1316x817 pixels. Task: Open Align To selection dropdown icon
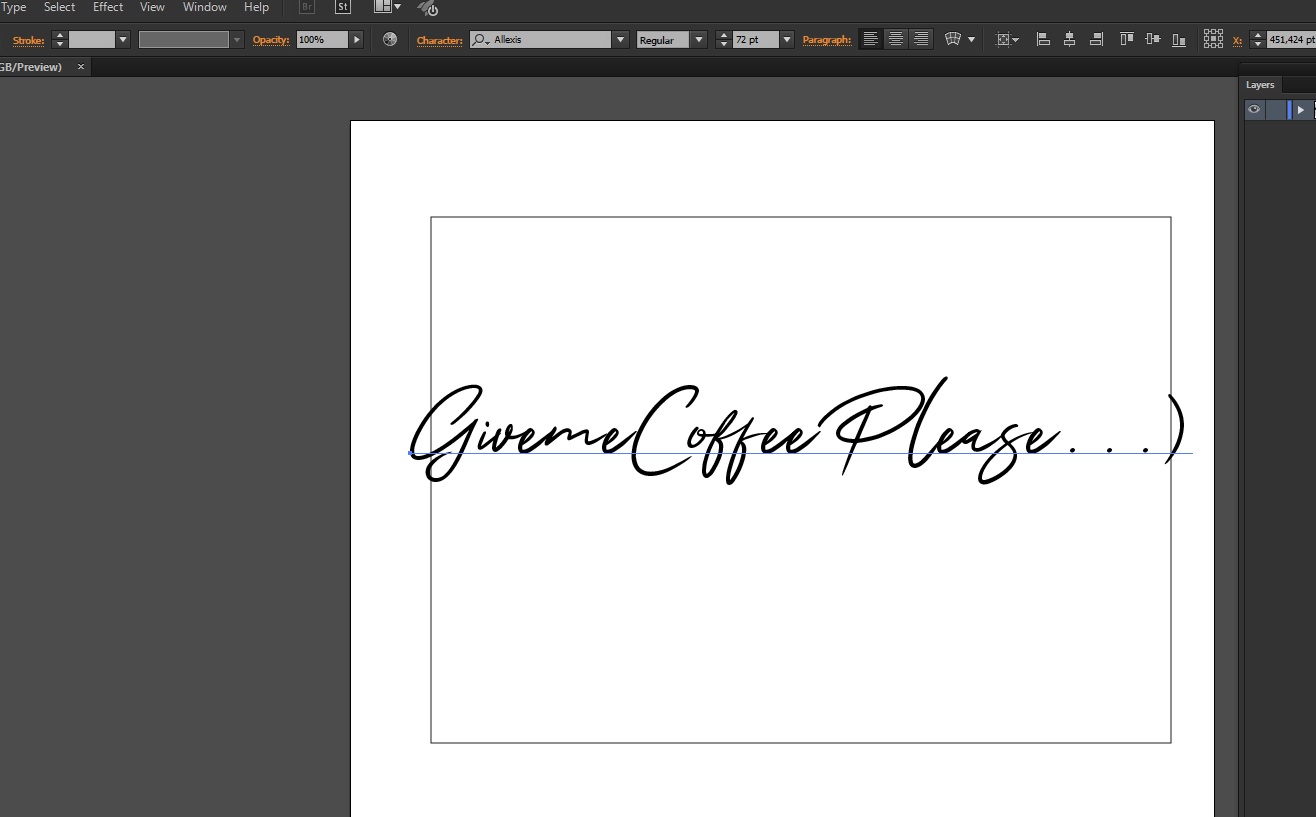(x=1007, y=40)
